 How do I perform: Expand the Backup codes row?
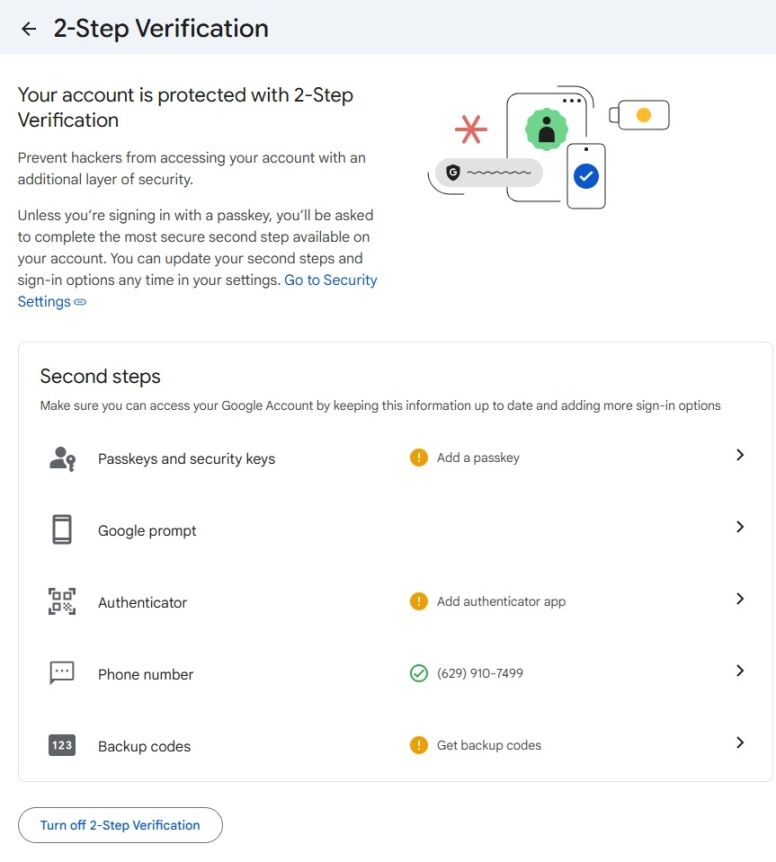[x=740, y=744]
